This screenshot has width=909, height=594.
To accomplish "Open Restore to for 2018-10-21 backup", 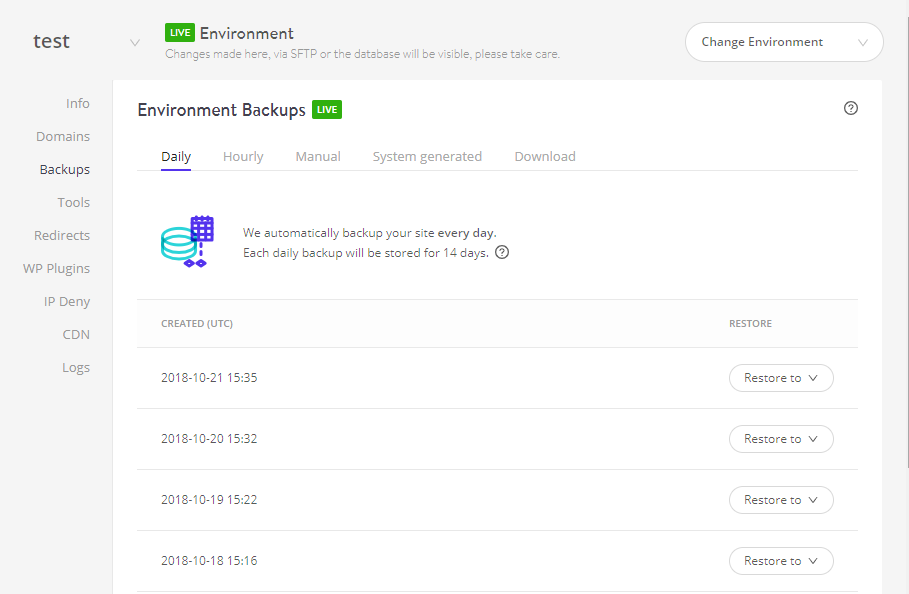I will pyautogui.click(x=781, y=378).
